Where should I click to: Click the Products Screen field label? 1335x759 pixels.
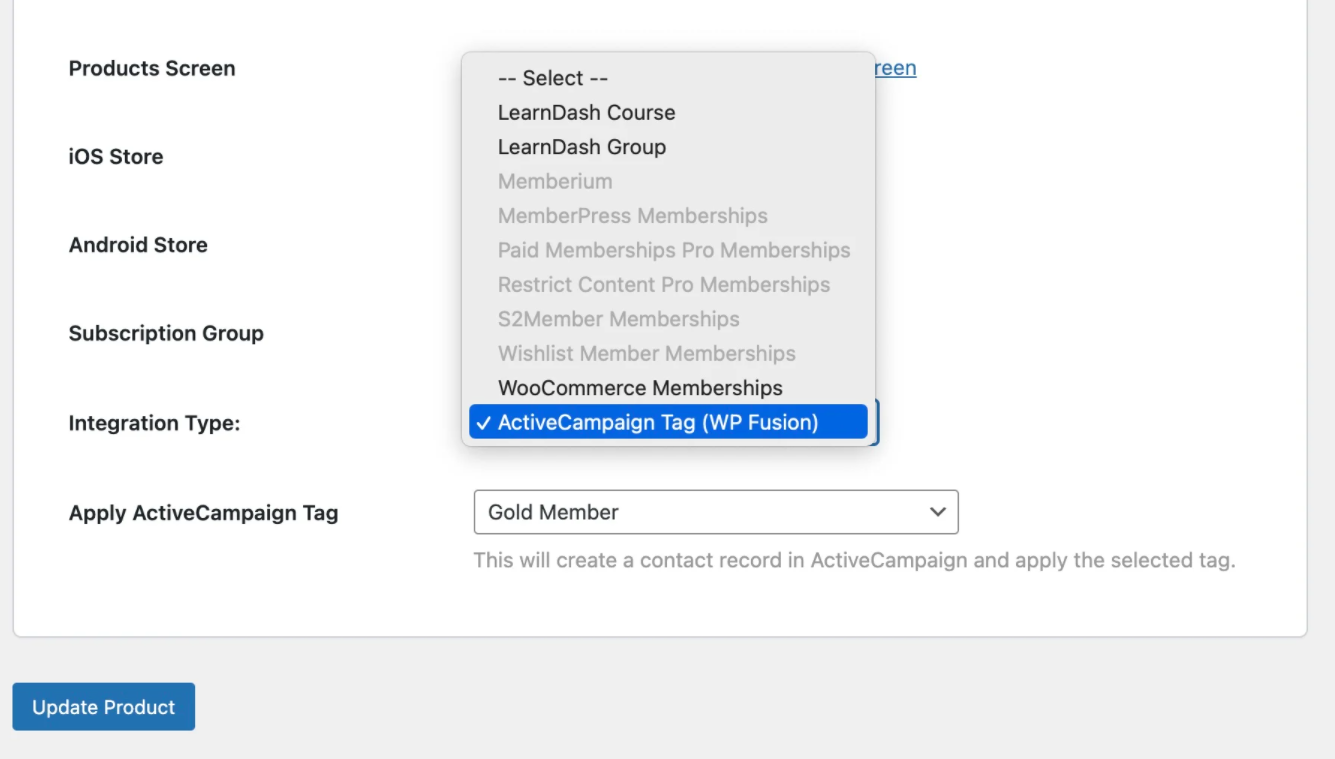pyautogui.click(x=152, y=69)
